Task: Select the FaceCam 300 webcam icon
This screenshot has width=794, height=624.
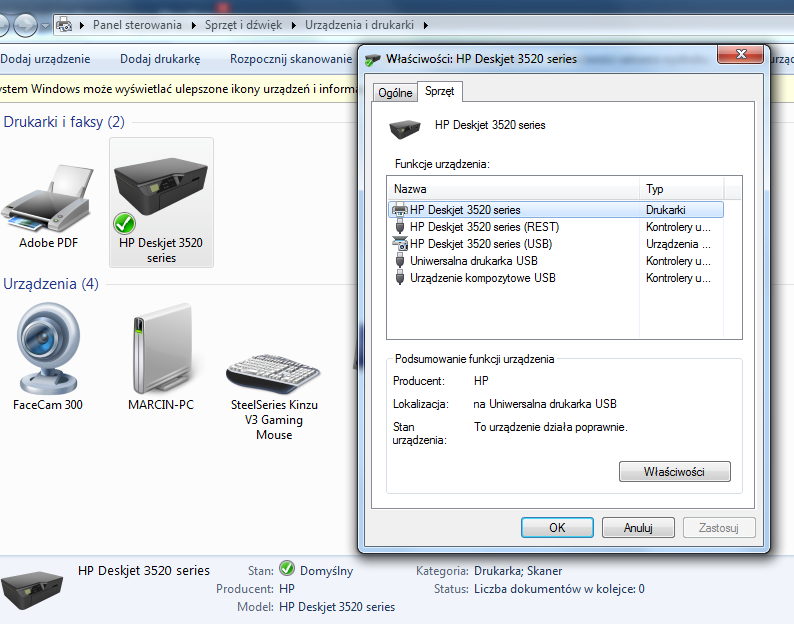Action: [x=48, y=348]
